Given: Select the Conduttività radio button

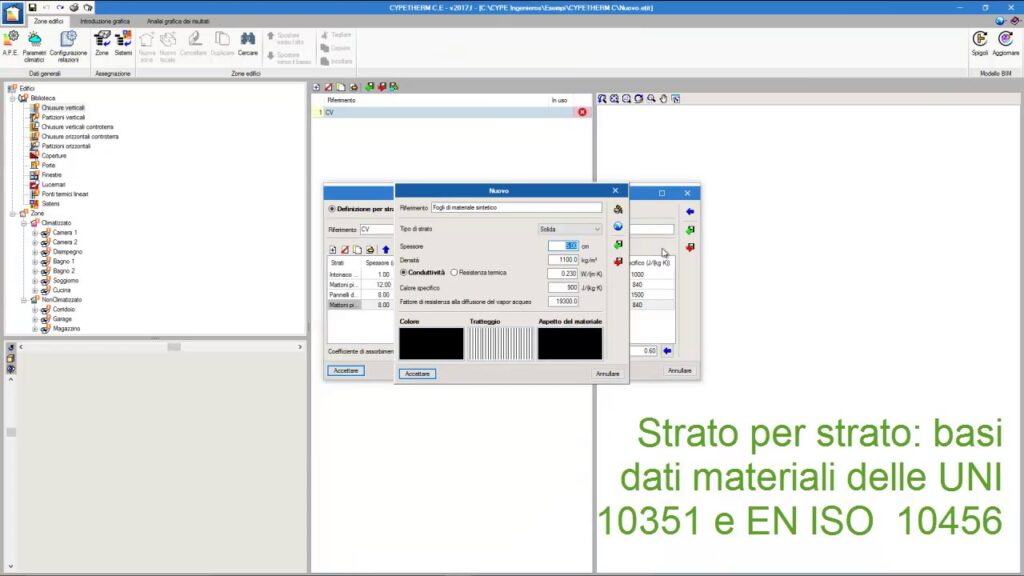Looking at the screenshot, I should tap(403, 272).
